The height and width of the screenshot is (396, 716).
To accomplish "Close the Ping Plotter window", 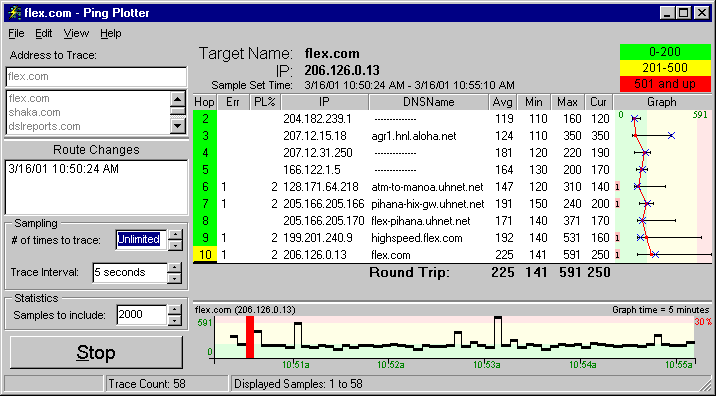I will 701,13.
